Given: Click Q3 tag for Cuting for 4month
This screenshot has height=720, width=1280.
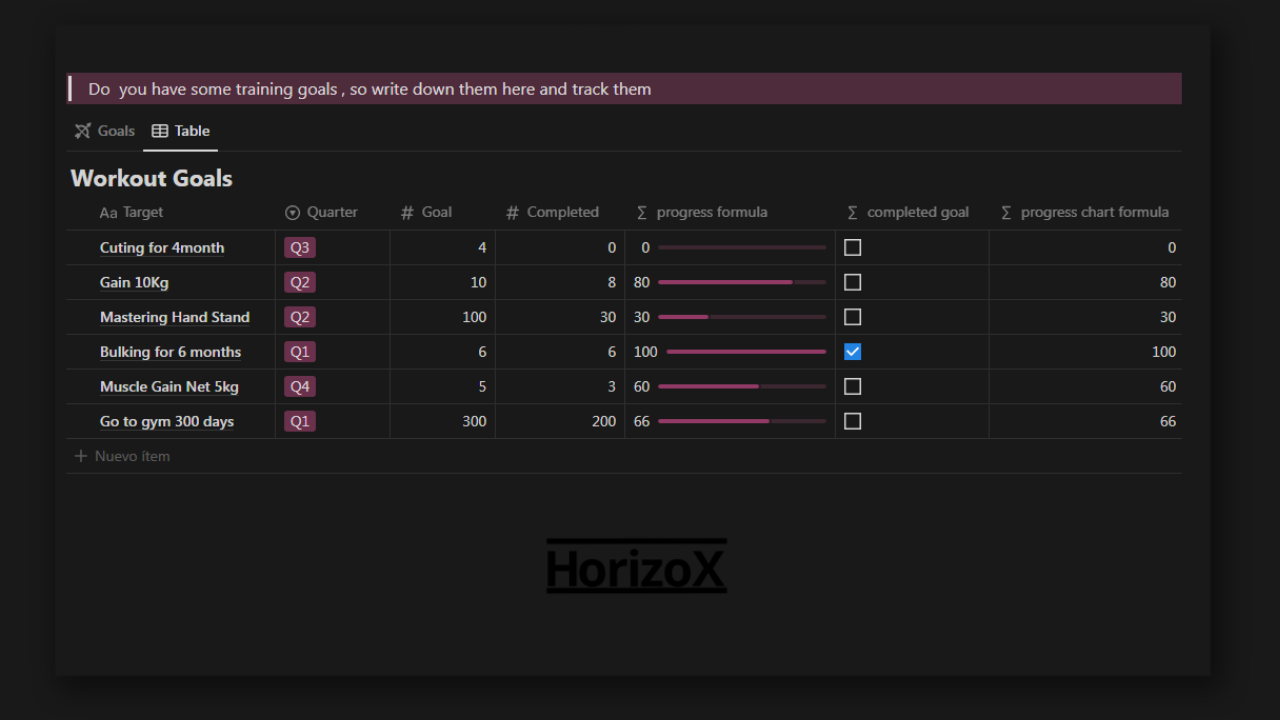Looking at the screenshot, I should tap(300, 248).
